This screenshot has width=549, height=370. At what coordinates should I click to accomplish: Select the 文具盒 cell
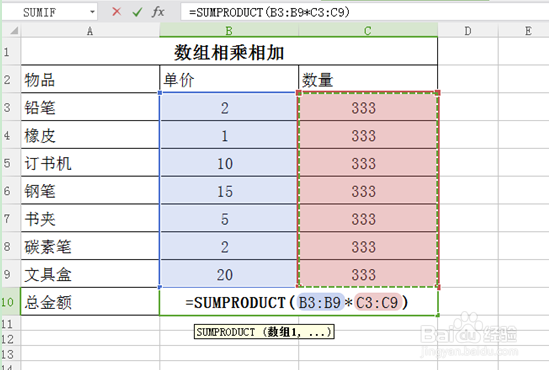[90, 274]
